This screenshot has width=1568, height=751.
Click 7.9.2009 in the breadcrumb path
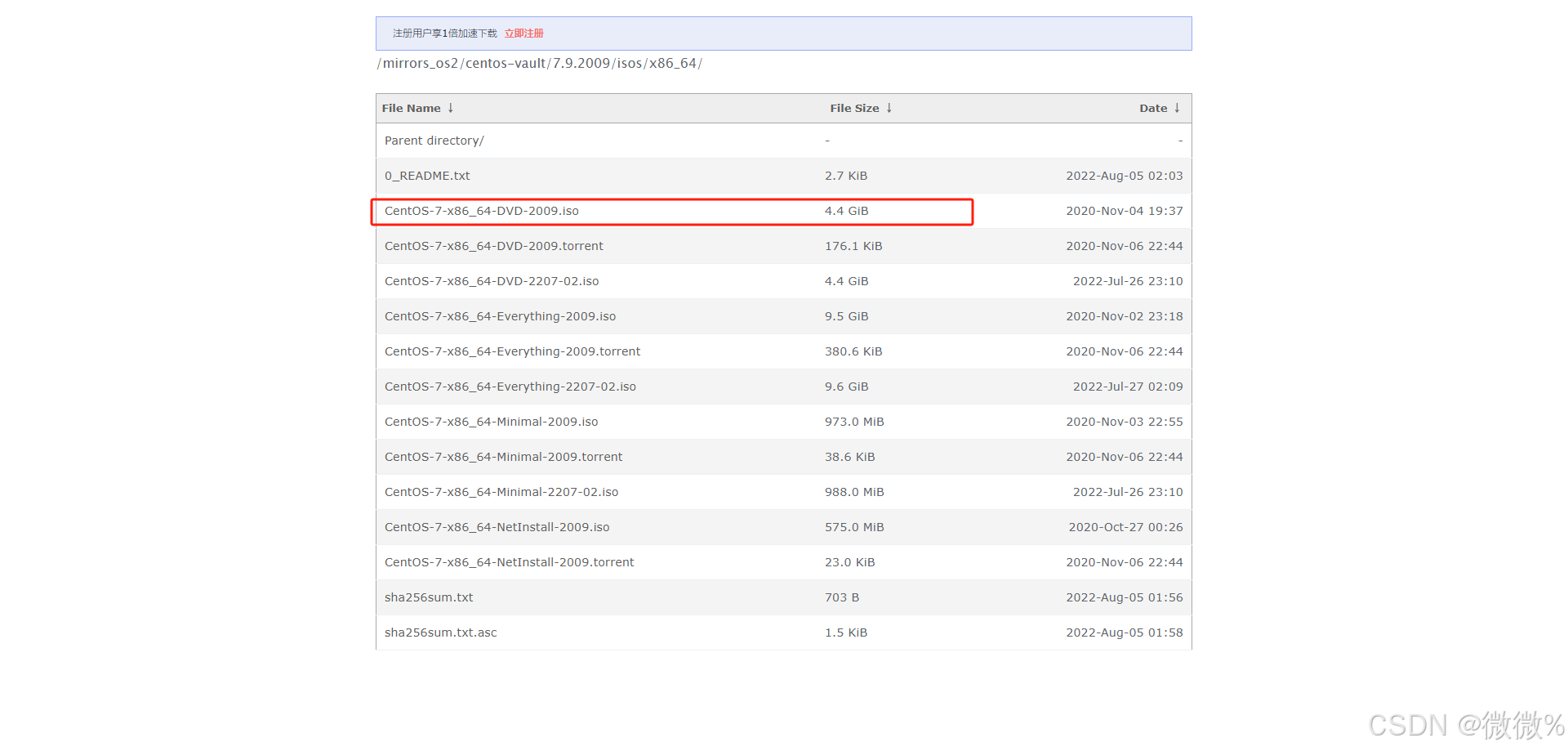click(x=581, y=63)
